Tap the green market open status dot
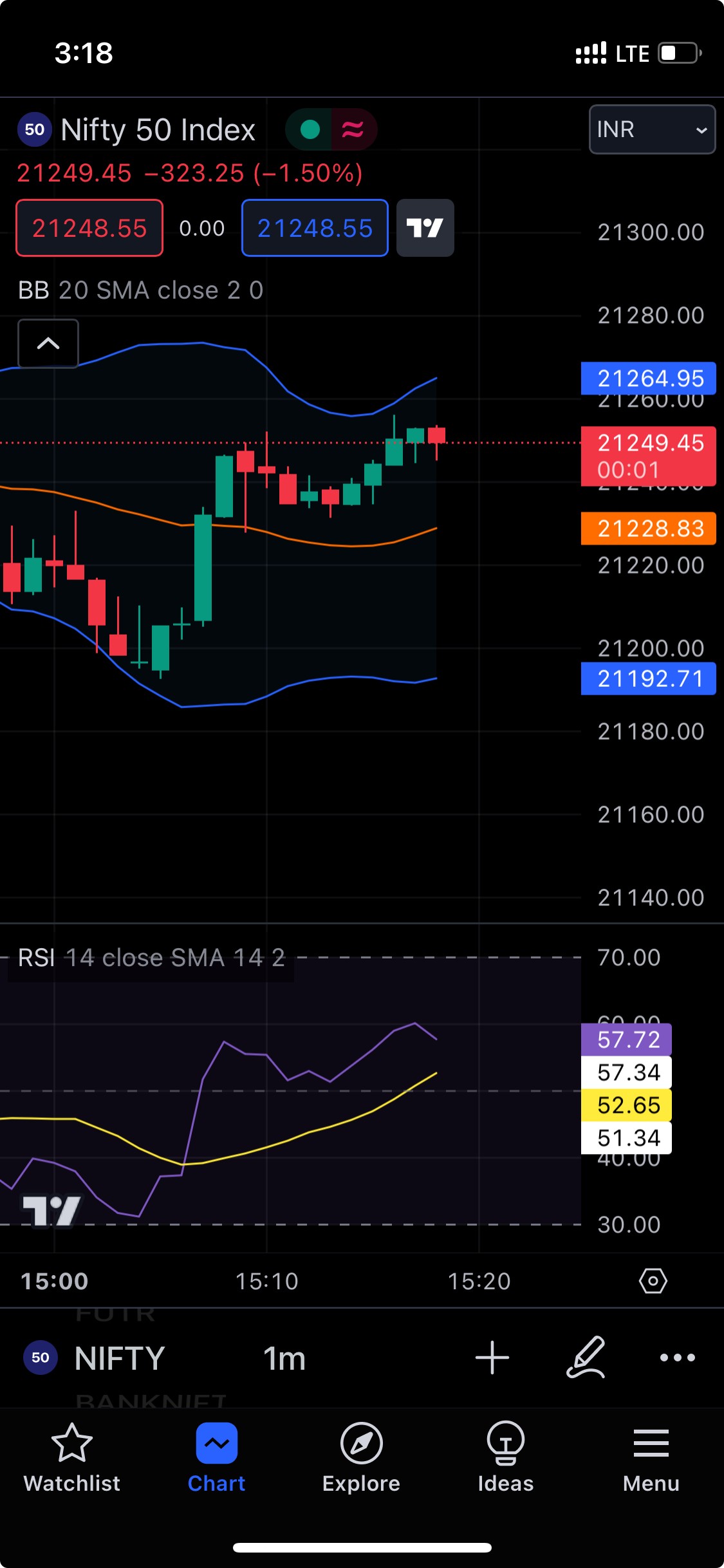Screen dimensions: 724x1568 pyautogui.click(x=310, y=129)
